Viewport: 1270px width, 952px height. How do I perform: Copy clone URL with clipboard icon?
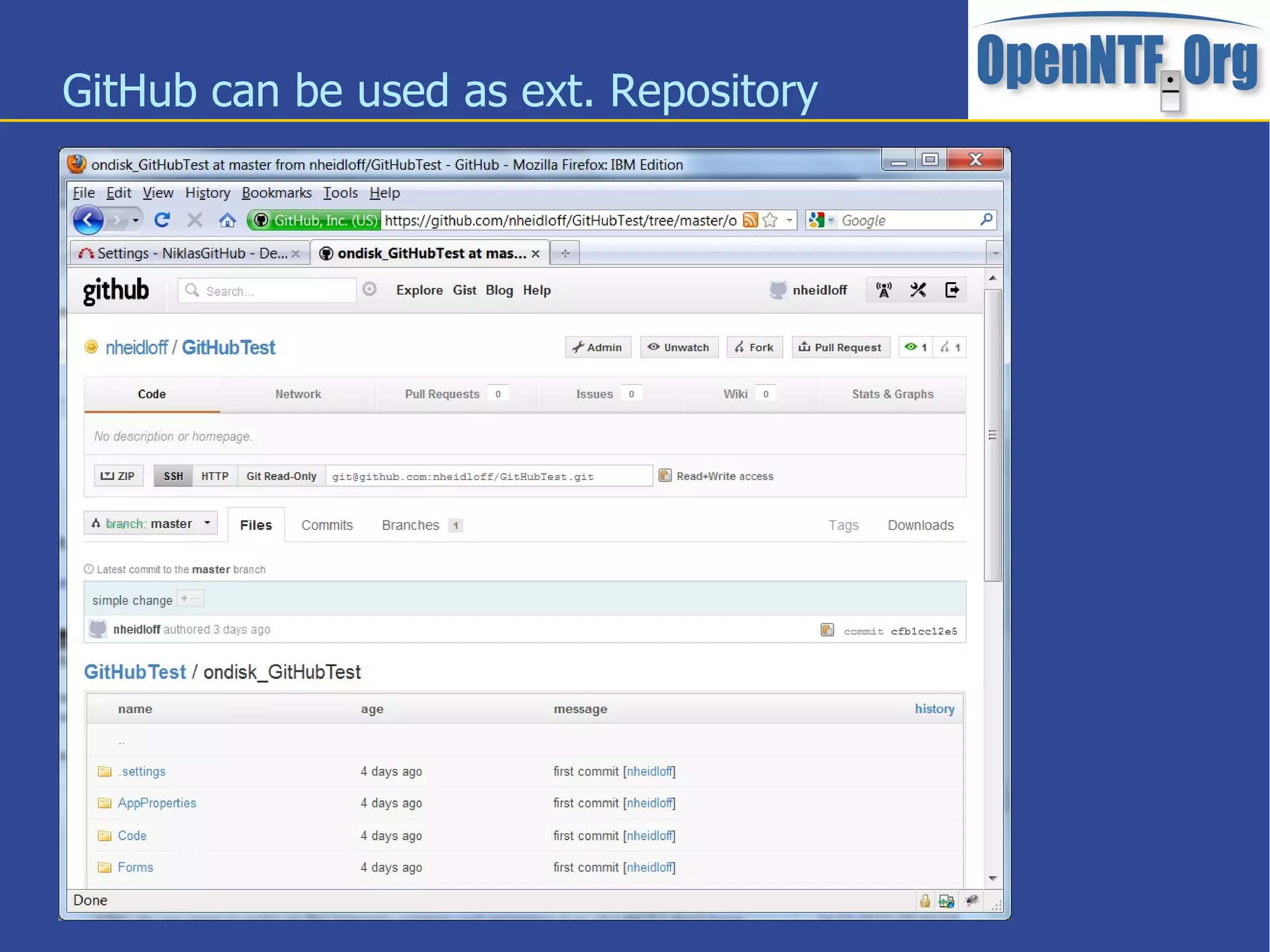(665, 476)
